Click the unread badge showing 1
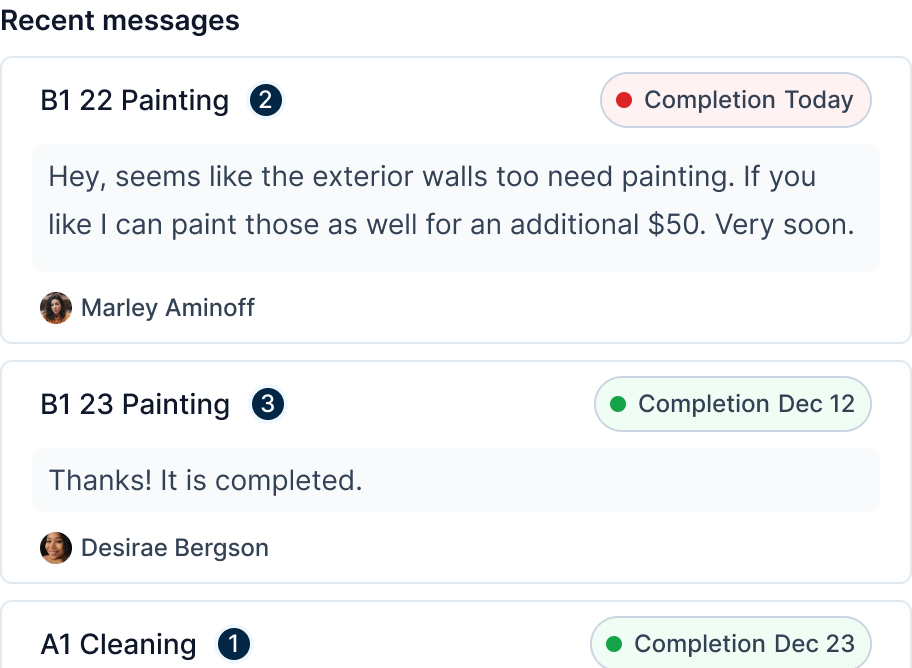This screenshot has height=668, width=912. click(233, 644)
